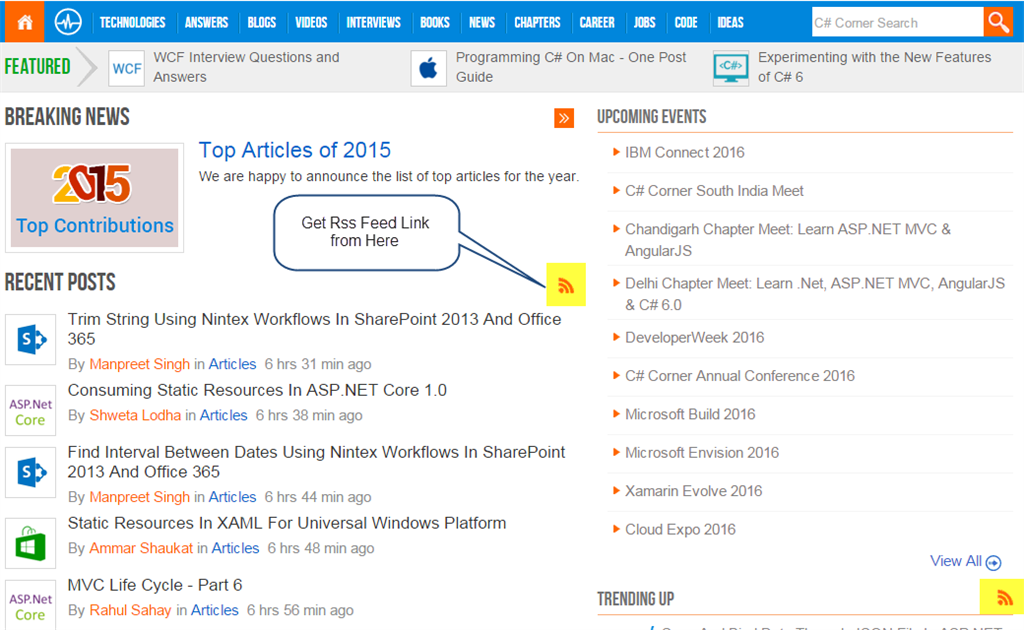This screenshot has width=1024, height=630.
Task: Open Microsoft Build 2016 event
Action: tap(690, 415)
